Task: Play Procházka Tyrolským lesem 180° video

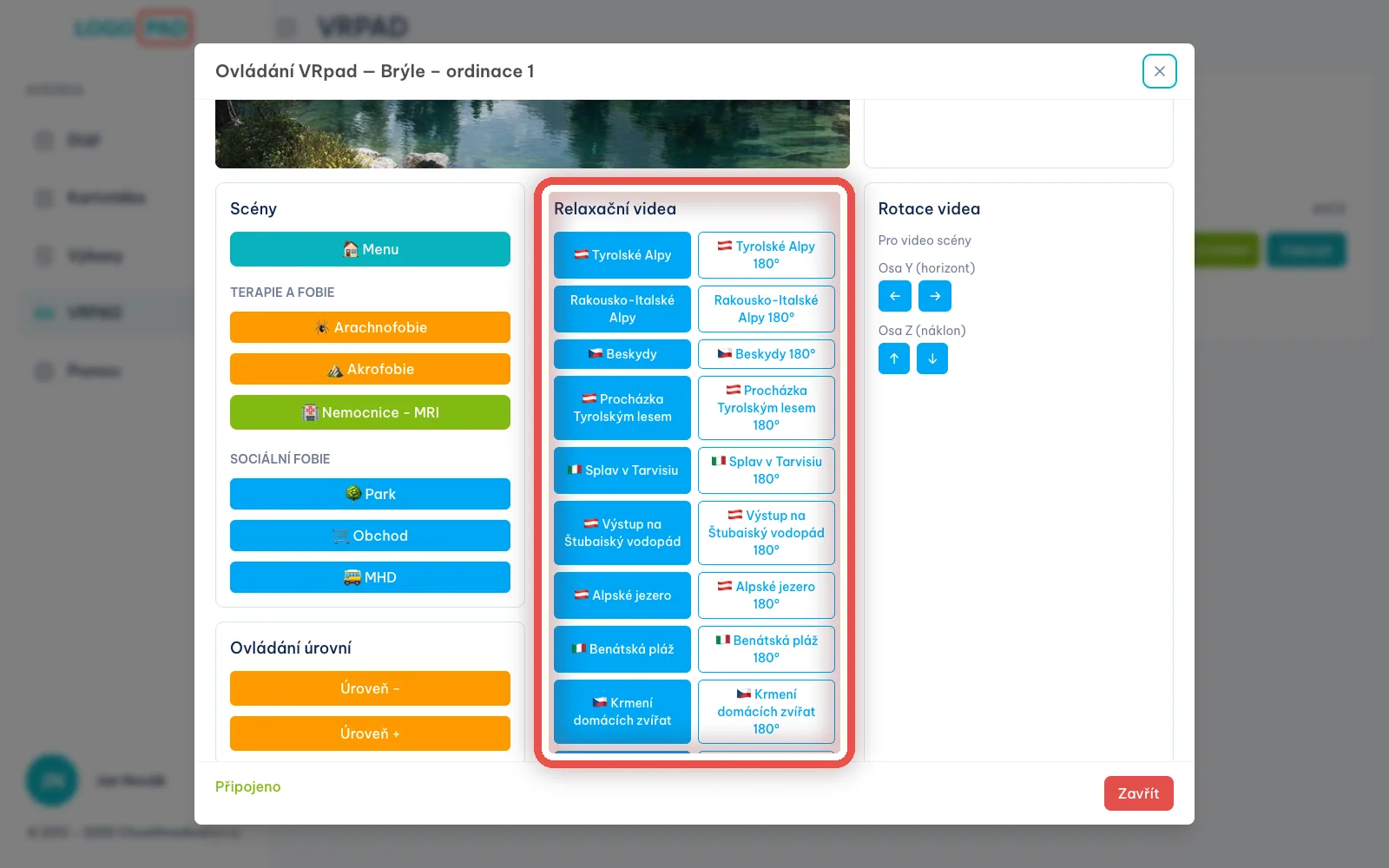Action: pyautogui.click(x=767, y=408)
